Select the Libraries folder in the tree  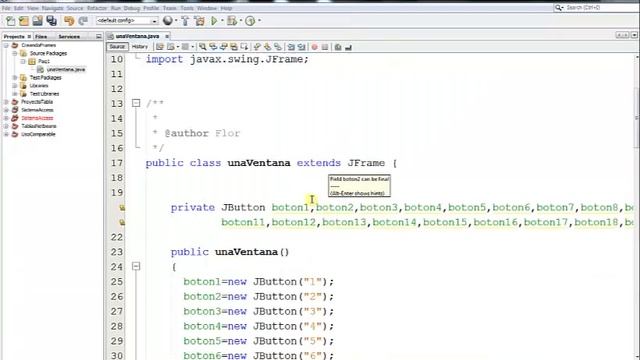tap(39, 86)
